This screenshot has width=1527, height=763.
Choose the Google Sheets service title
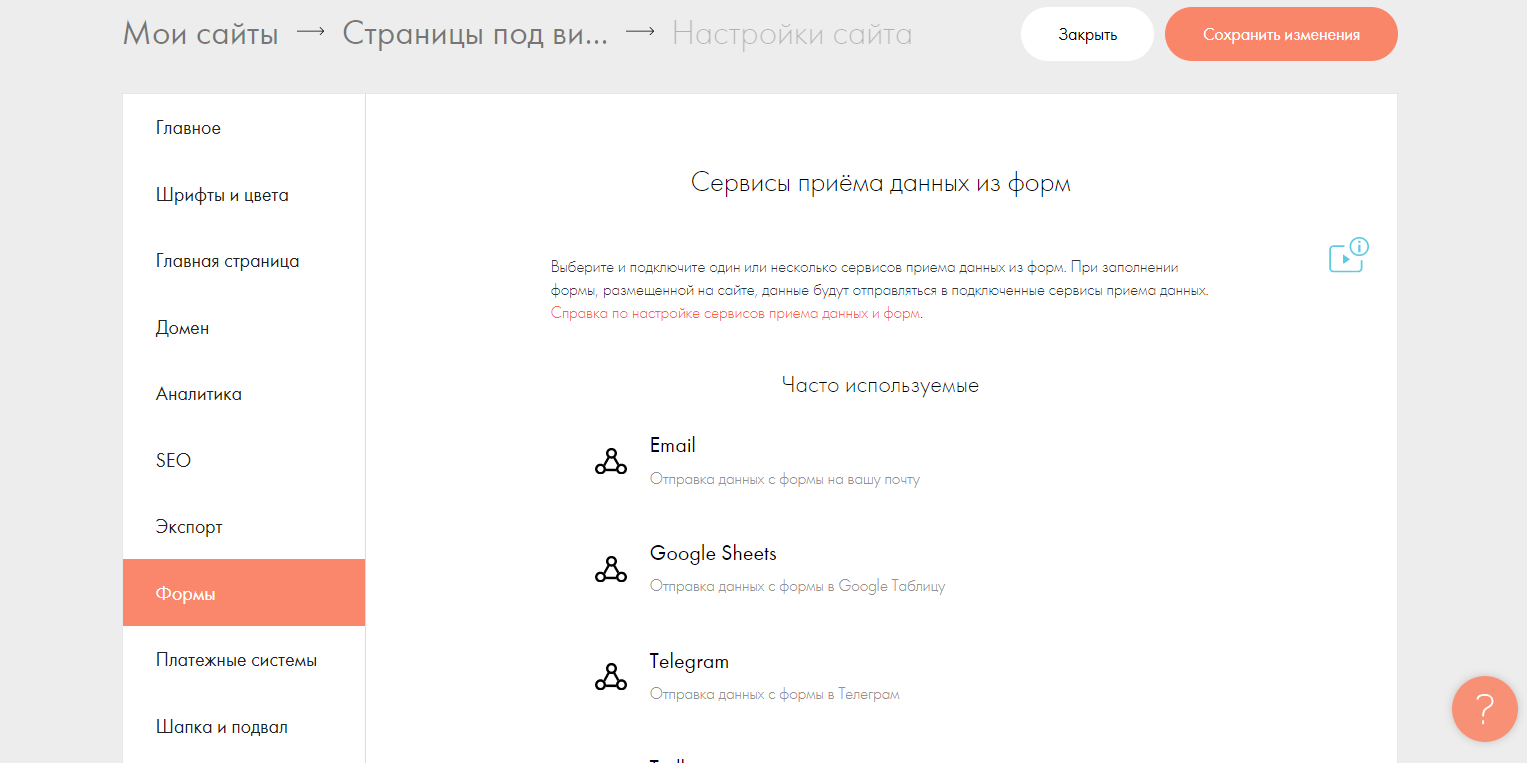713,553
